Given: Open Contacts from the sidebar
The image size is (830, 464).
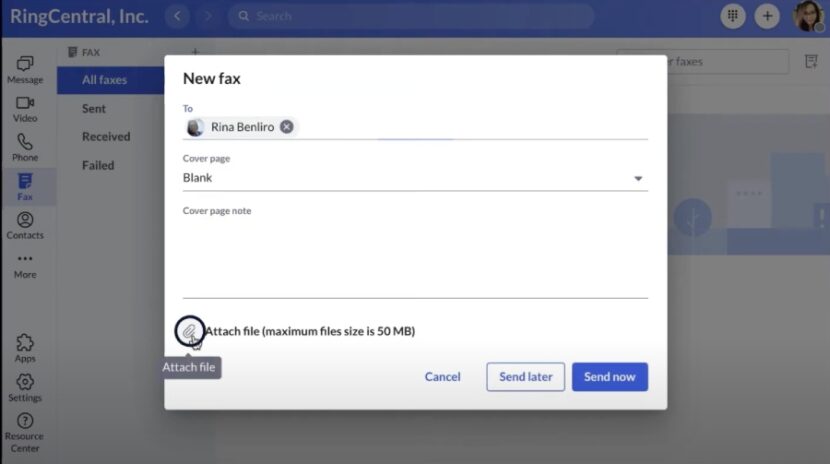Looking at the screenshot, I should (25, 226).
